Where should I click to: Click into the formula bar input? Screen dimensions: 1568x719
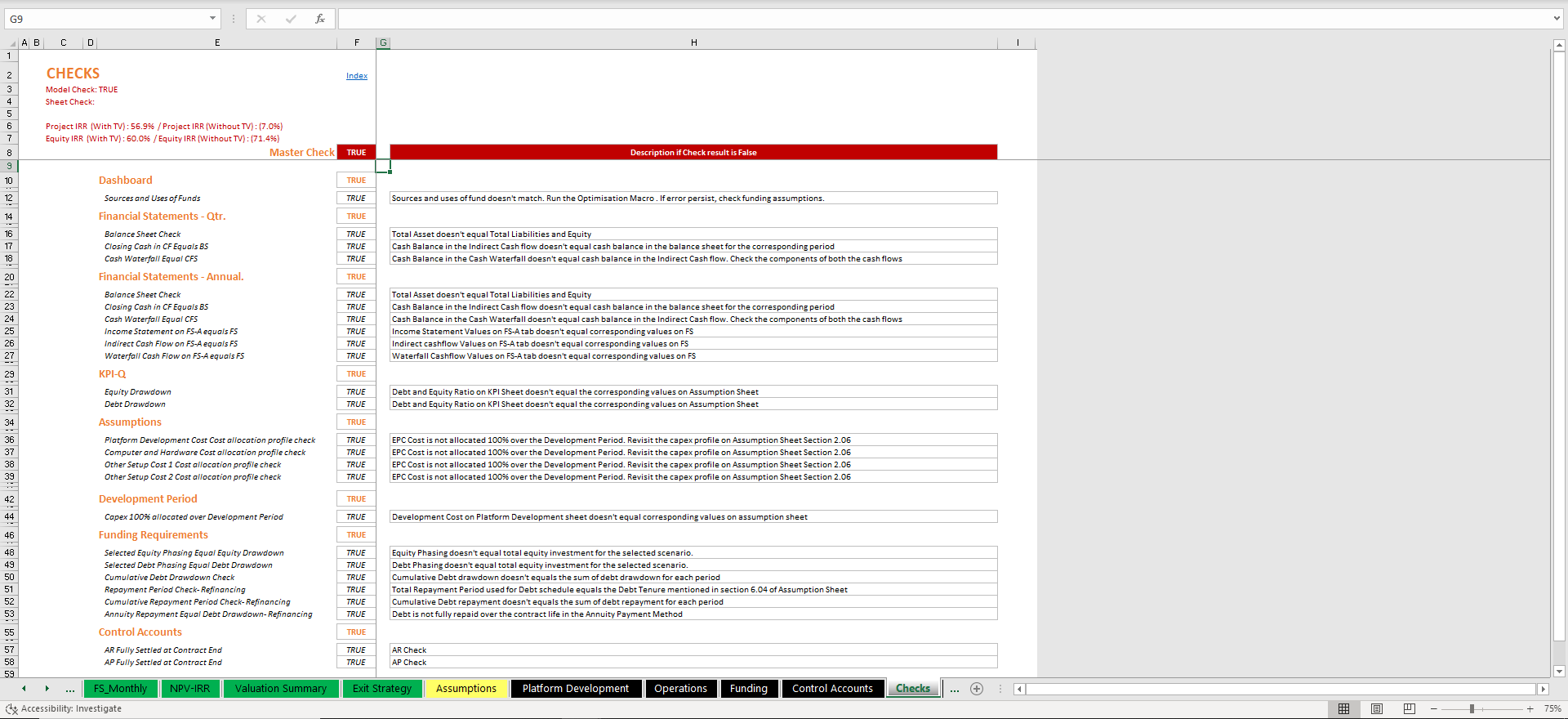943,19
